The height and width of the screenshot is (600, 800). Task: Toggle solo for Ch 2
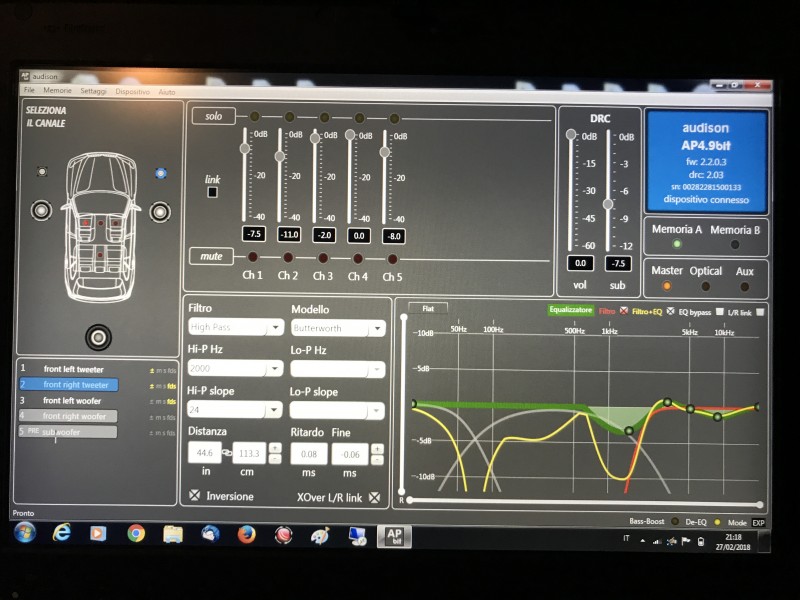click(289, 117)
